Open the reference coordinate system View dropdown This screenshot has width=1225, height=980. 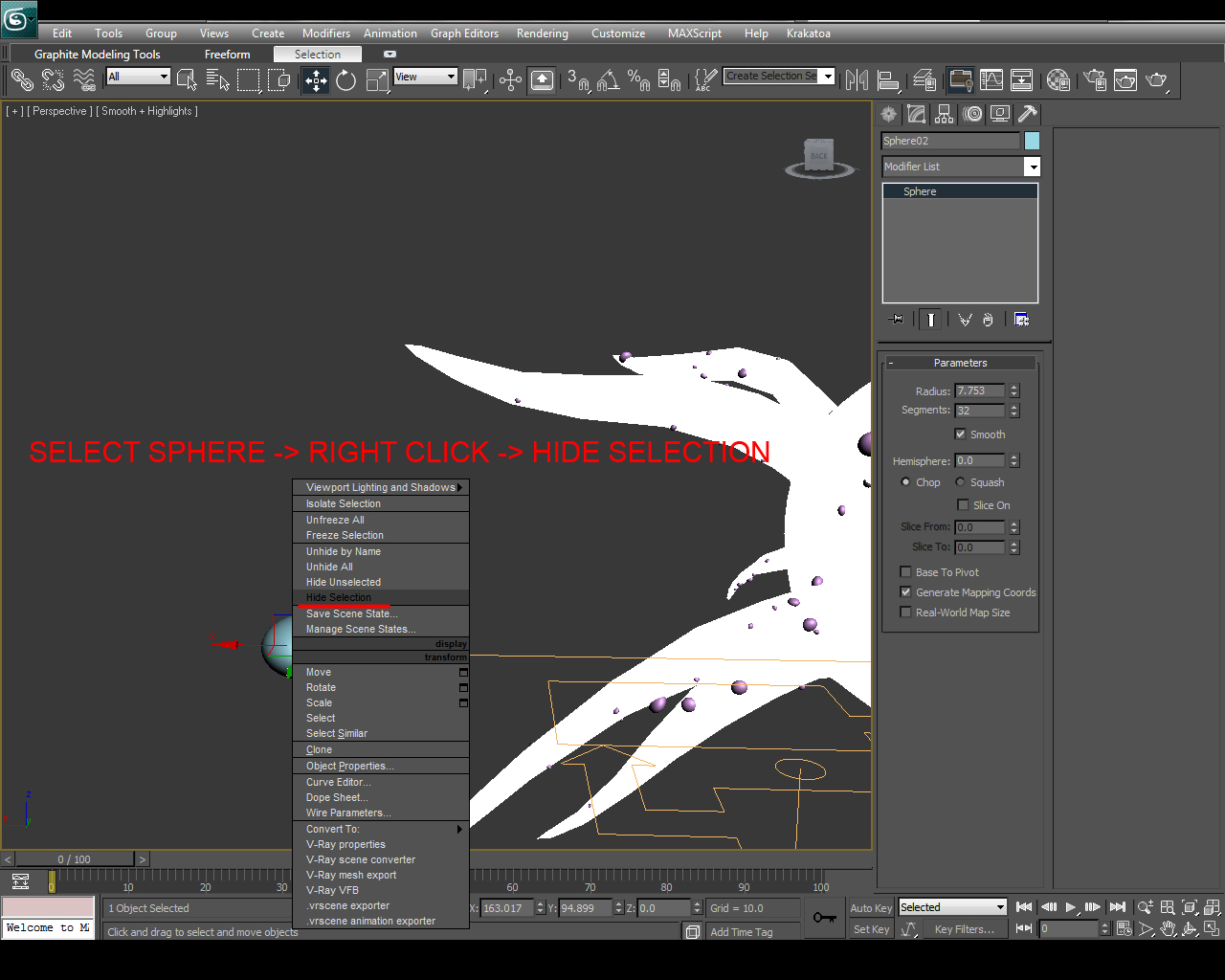[426, 77]
